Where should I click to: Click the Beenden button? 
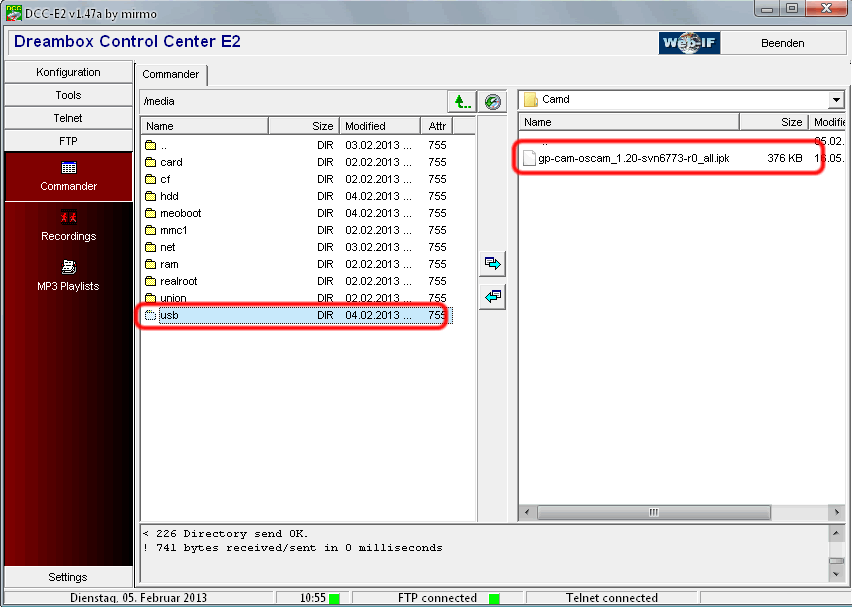[x=782, y=43]
